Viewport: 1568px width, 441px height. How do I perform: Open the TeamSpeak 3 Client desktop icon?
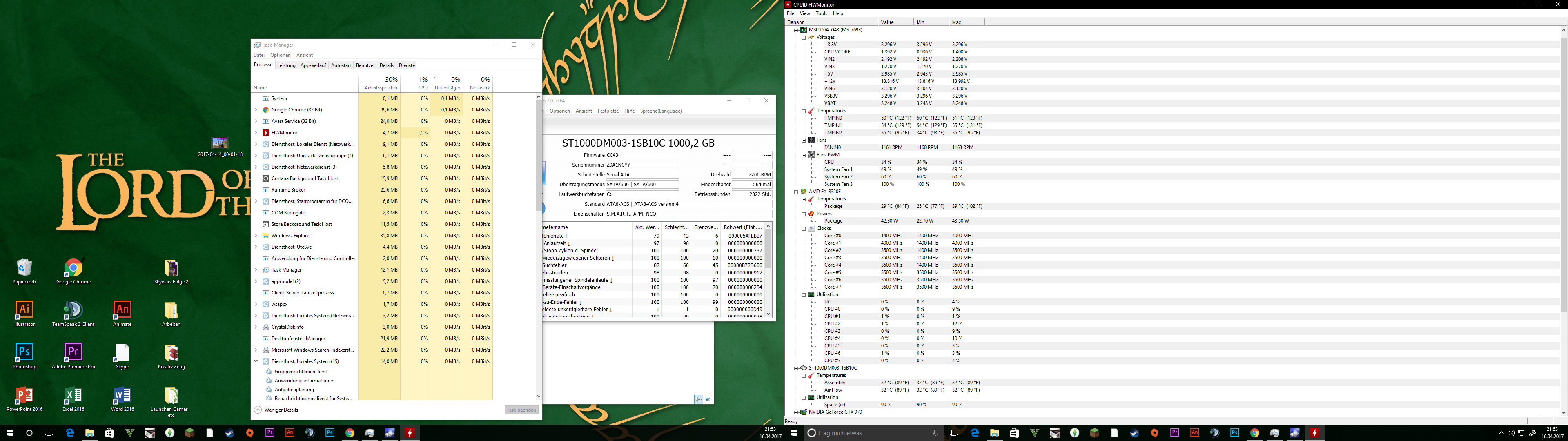coord(73,310)
